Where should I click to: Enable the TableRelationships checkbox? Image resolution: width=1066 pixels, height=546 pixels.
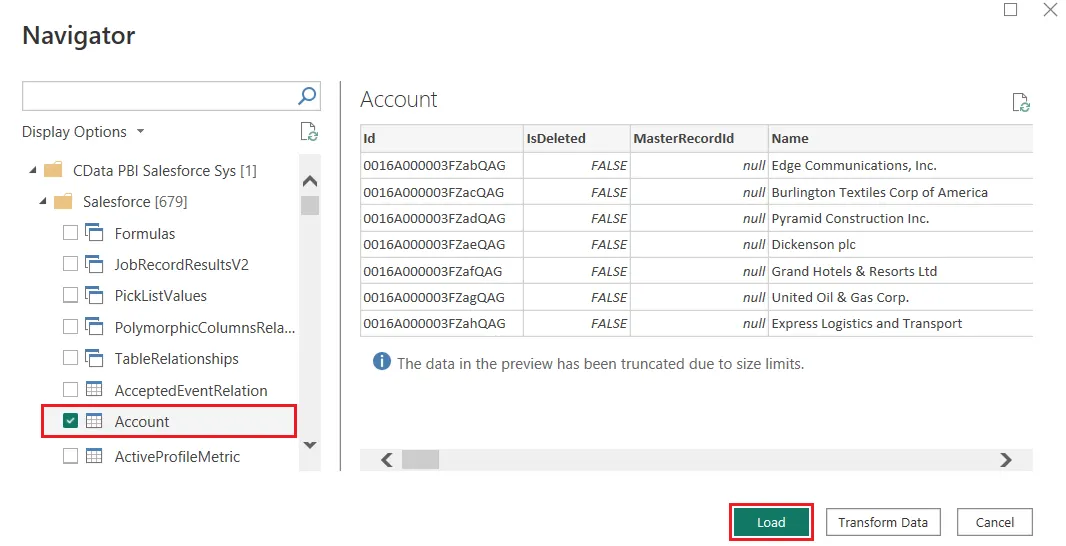click(70, 358)
